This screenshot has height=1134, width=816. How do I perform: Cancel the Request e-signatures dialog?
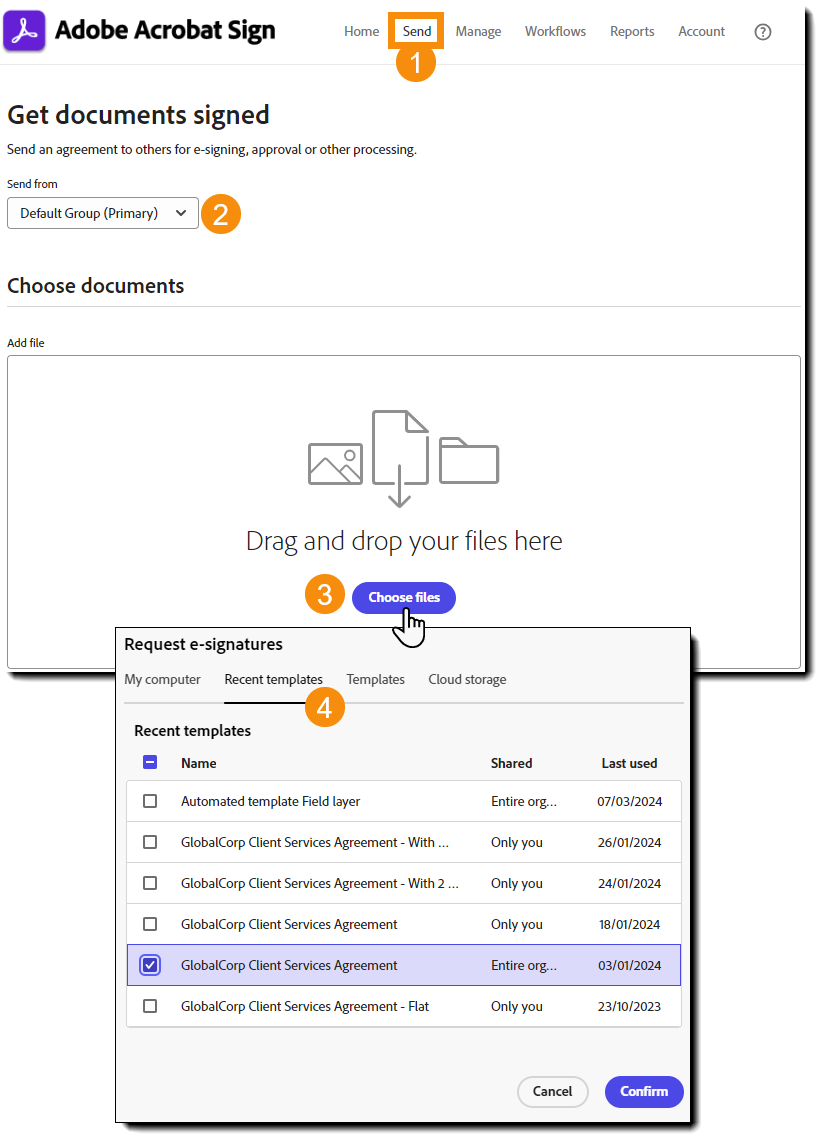click(x=552, y=1091)
